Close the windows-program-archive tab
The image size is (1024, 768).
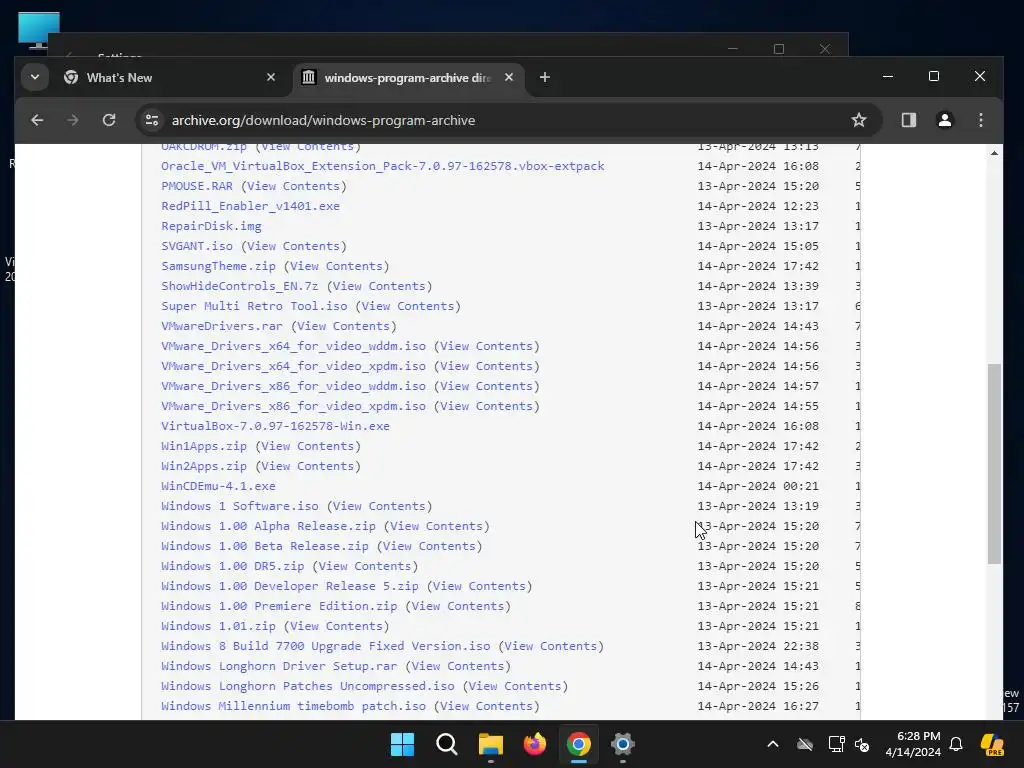pyautogui.click(x=509, y=78)
